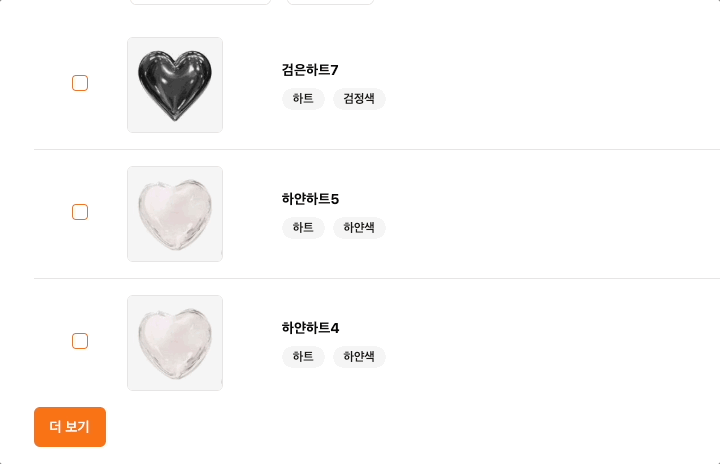The height and width of the screenshot is (464, 720).
Task: Open the 하얀하트5 white heart thumbnail
Action: tap(175, 214)
